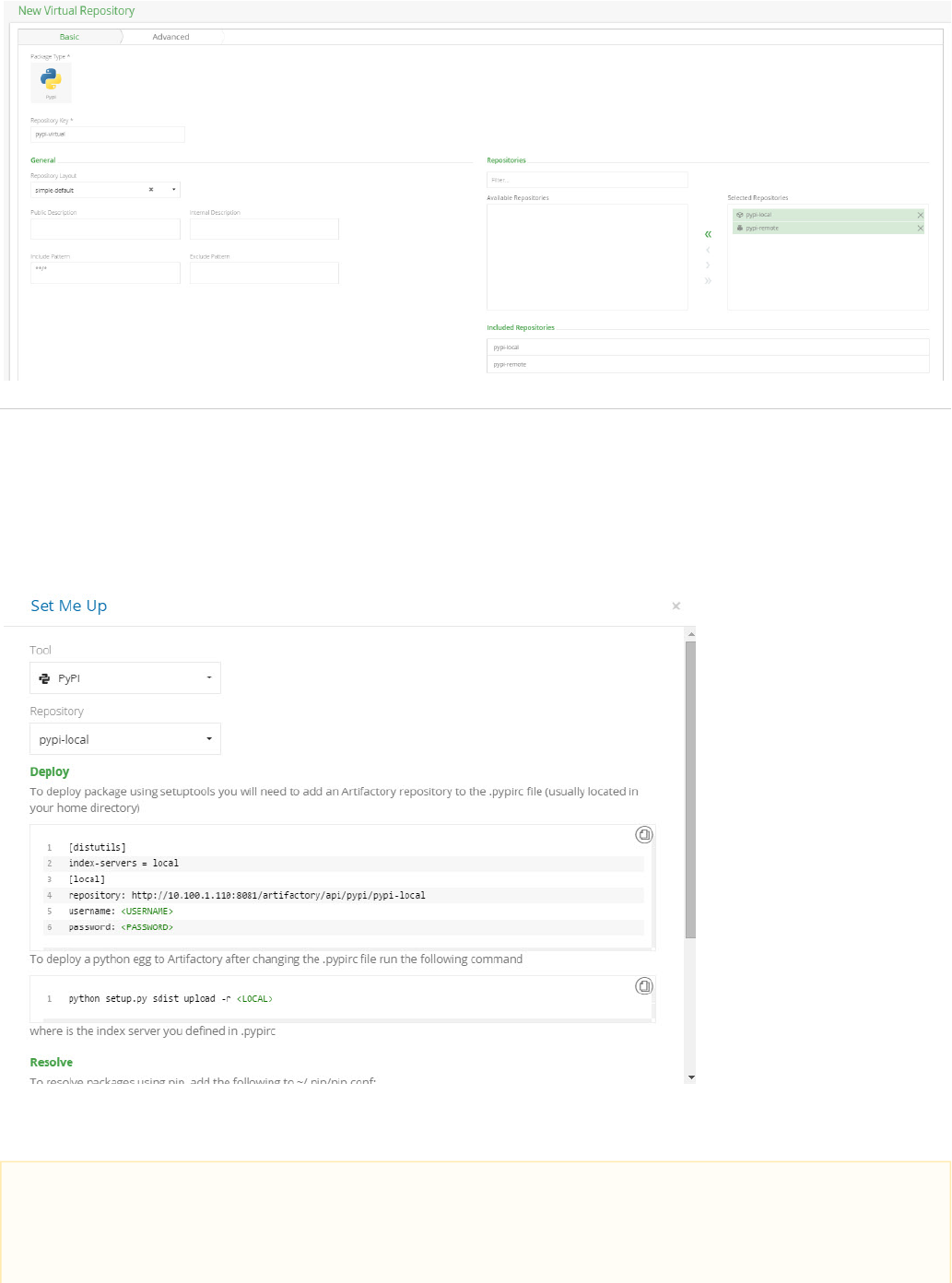Clear the simple-default Repository Layout selection
952x1283 pixels.
click(151, 190)
